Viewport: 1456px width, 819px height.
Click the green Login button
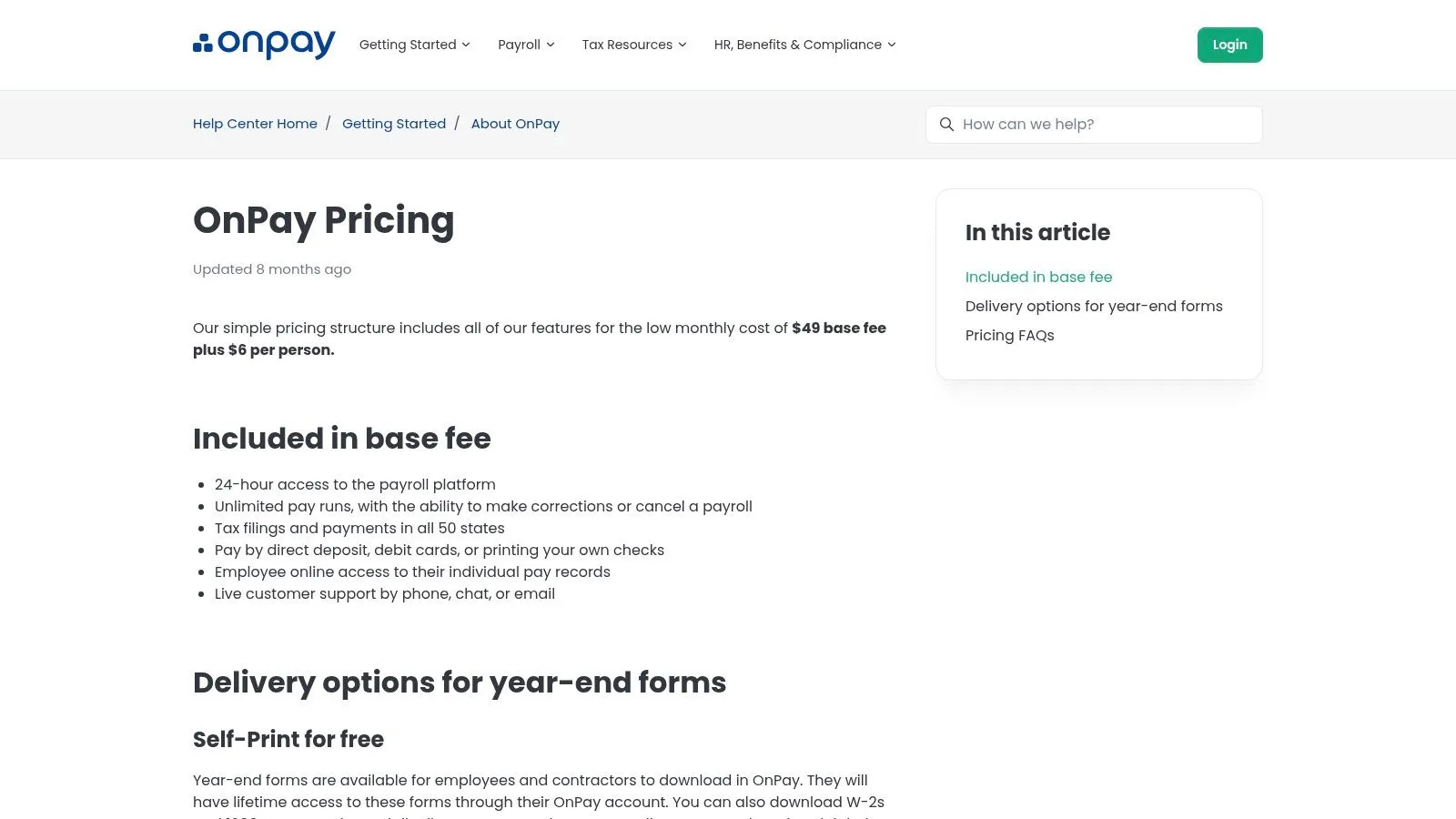1229,45
